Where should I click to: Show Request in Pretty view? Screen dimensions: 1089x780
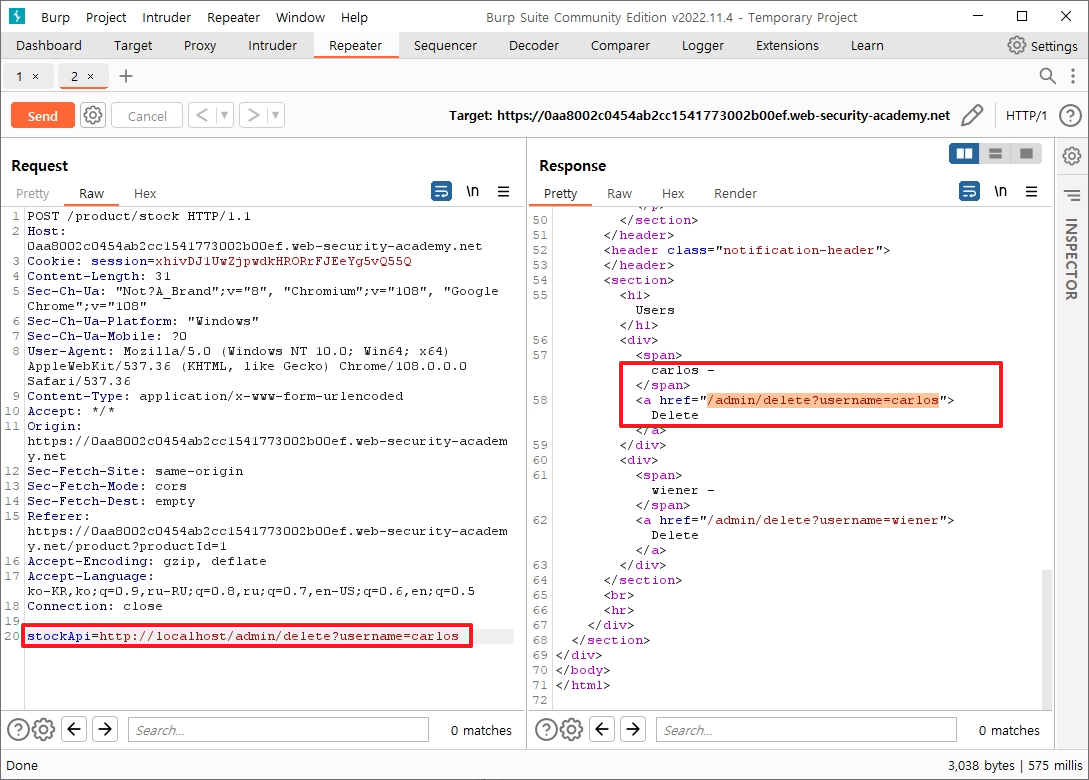32,194
